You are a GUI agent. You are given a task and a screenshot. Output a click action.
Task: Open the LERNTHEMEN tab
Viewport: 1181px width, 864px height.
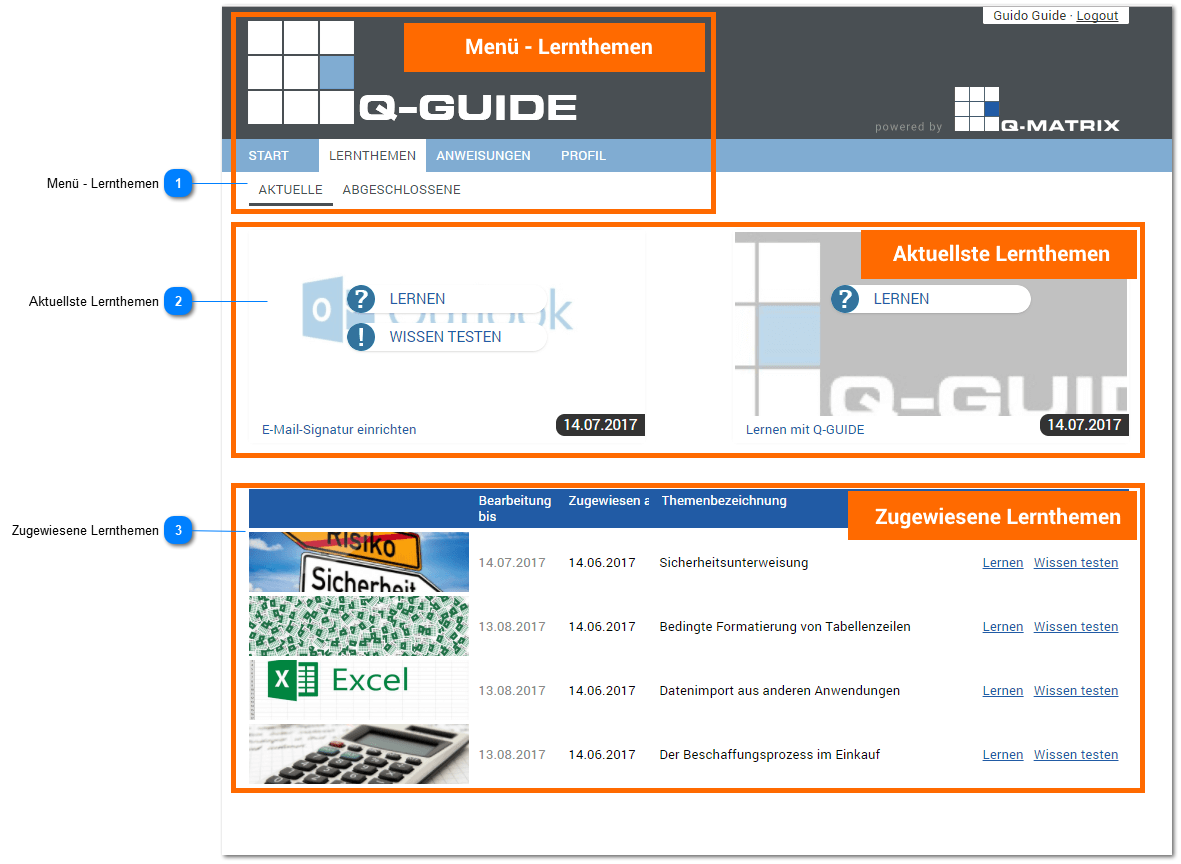pyautogui.click(x=372, y=156)
